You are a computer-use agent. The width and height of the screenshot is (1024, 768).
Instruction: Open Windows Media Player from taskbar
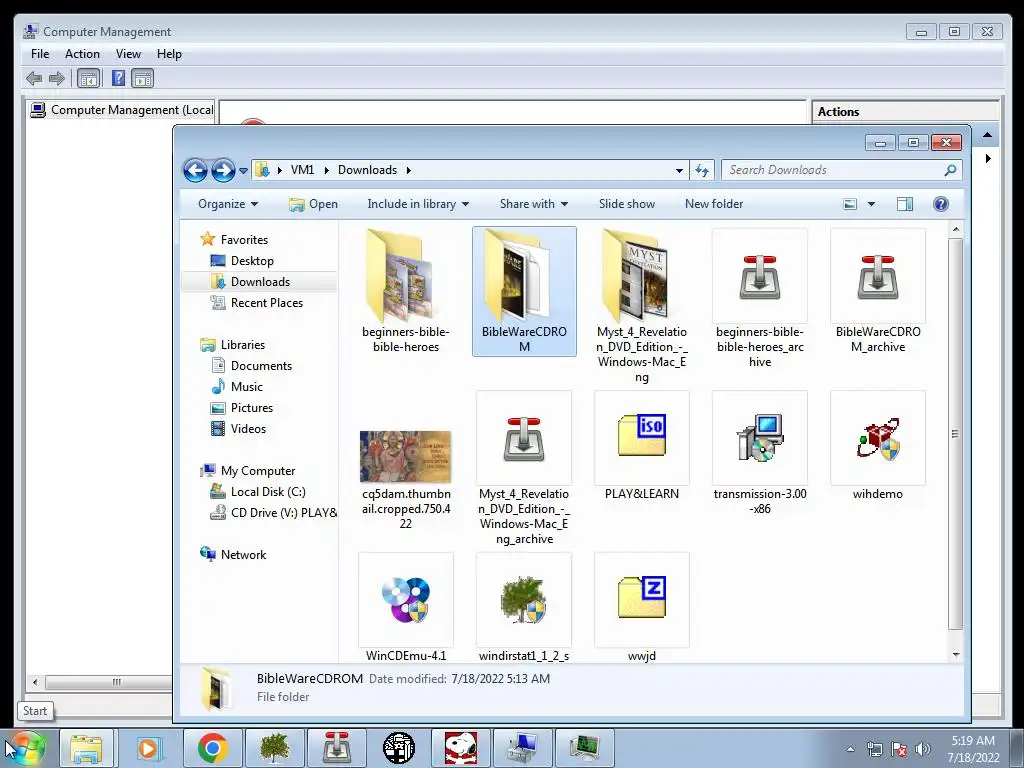148,748
